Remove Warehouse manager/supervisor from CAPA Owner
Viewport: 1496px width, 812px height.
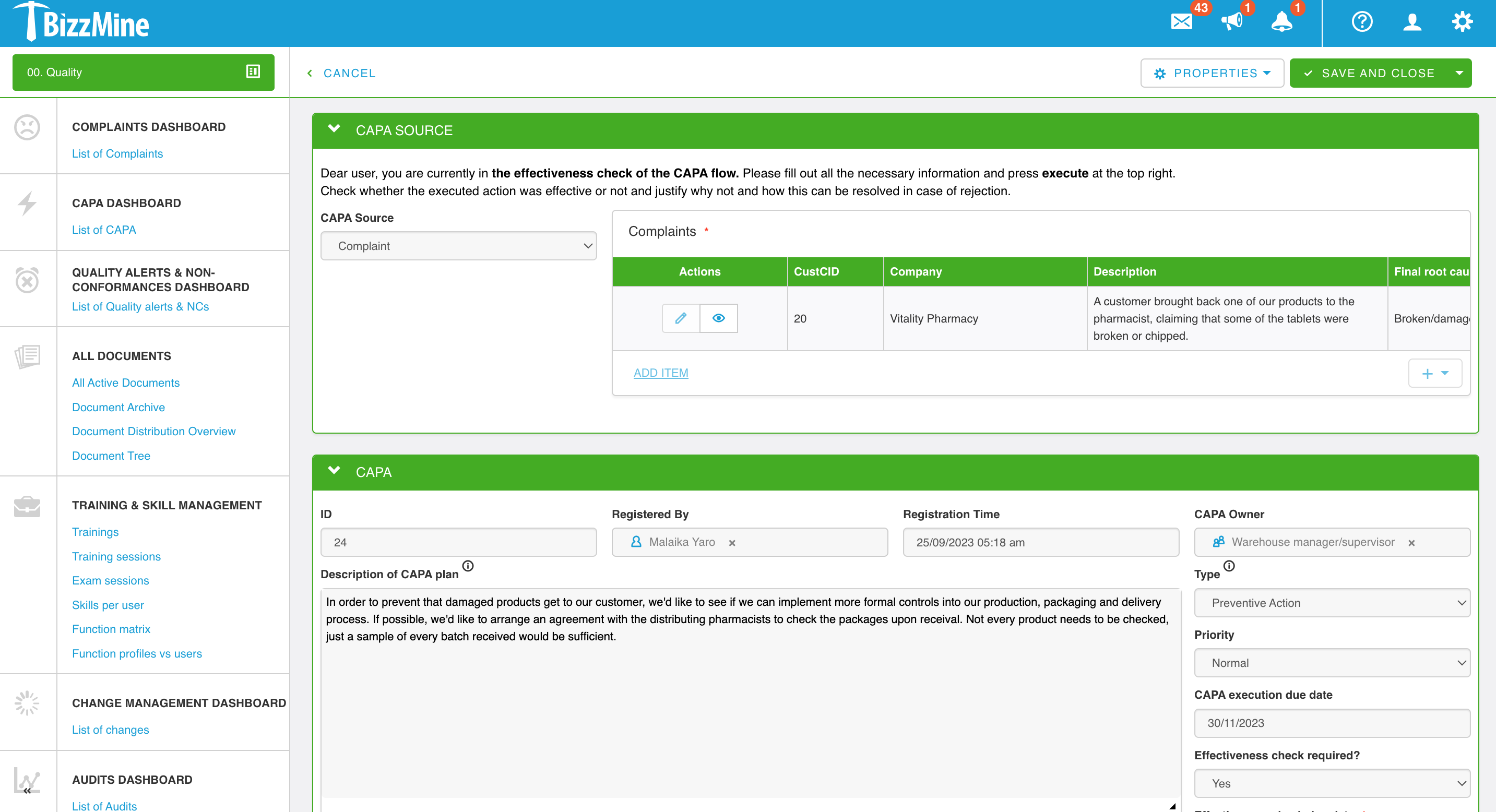(1411, 543)
